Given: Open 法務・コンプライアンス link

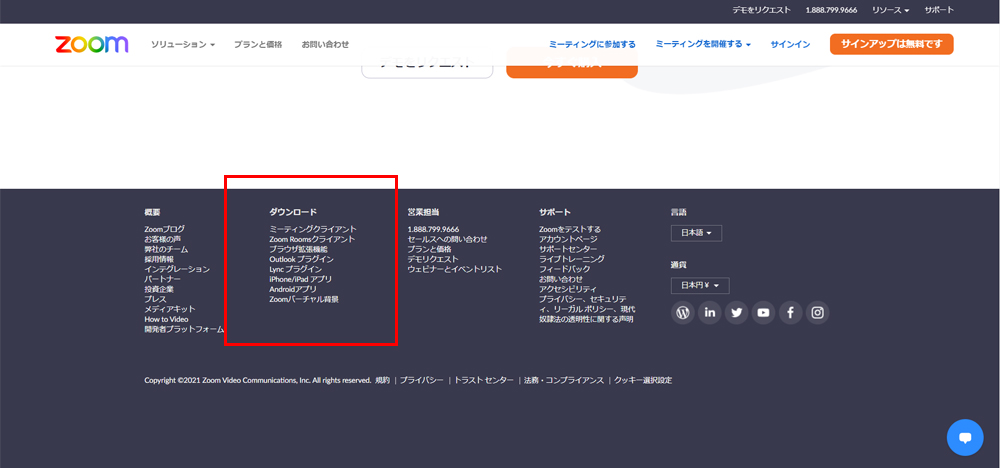Looking at the screenshot, I should click(x=564, y=380).
